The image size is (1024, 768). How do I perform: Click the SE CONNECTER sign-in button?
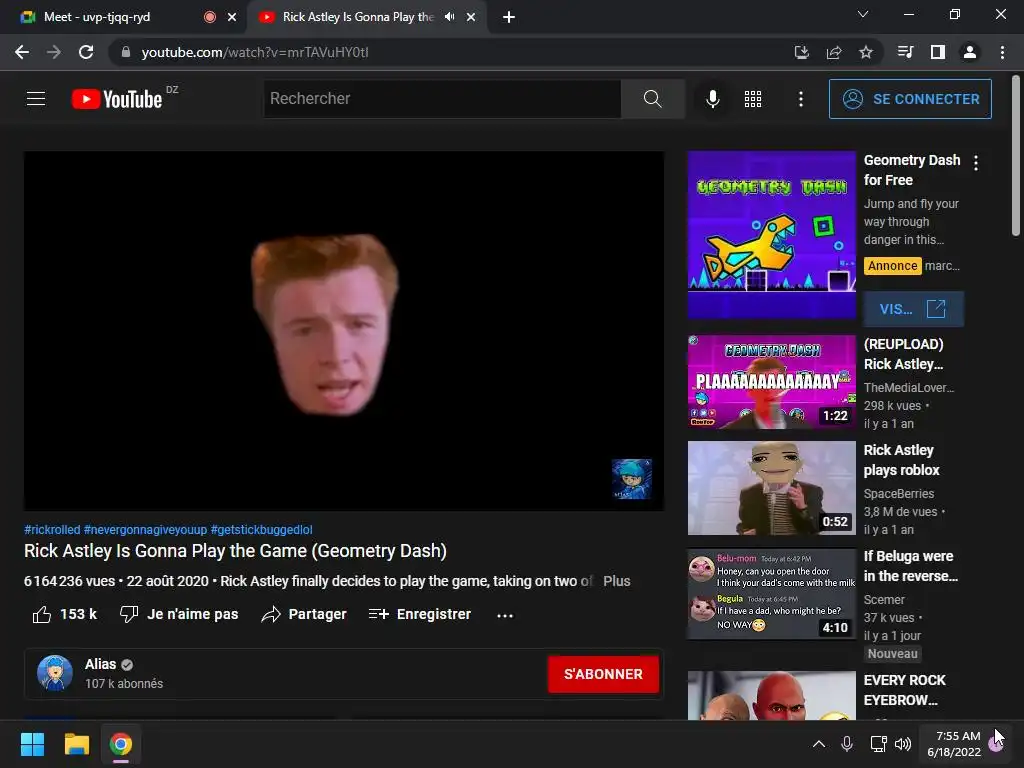[910, 99]
